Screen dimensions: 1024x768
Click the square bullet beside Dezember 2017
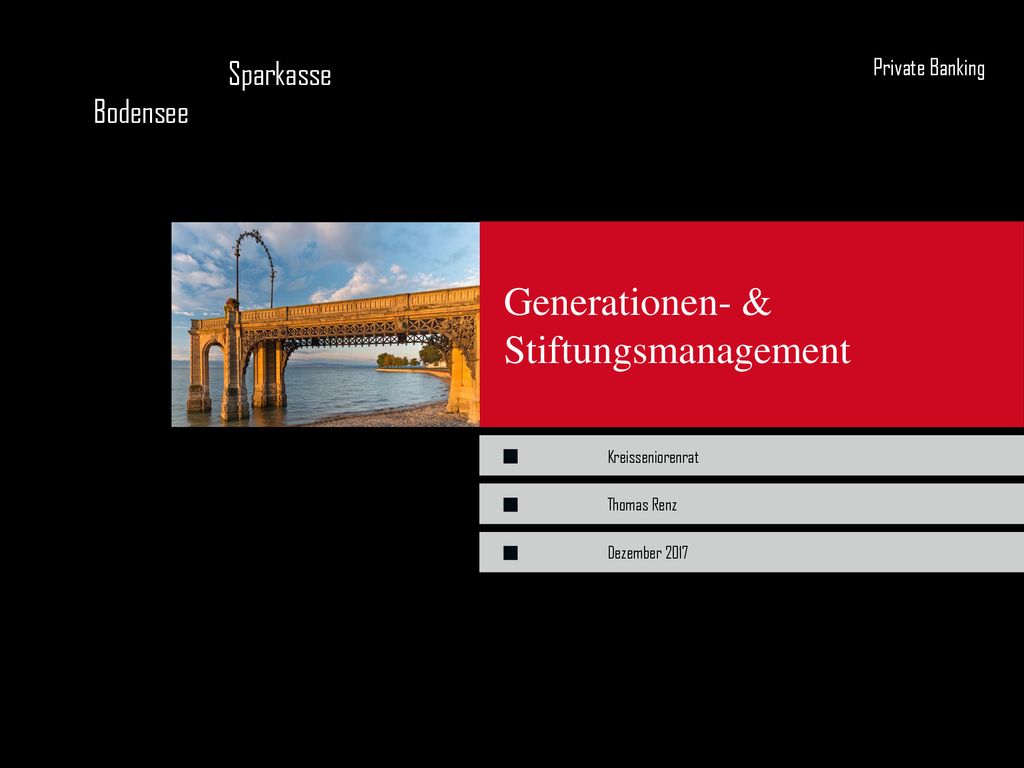coord(511,553)
